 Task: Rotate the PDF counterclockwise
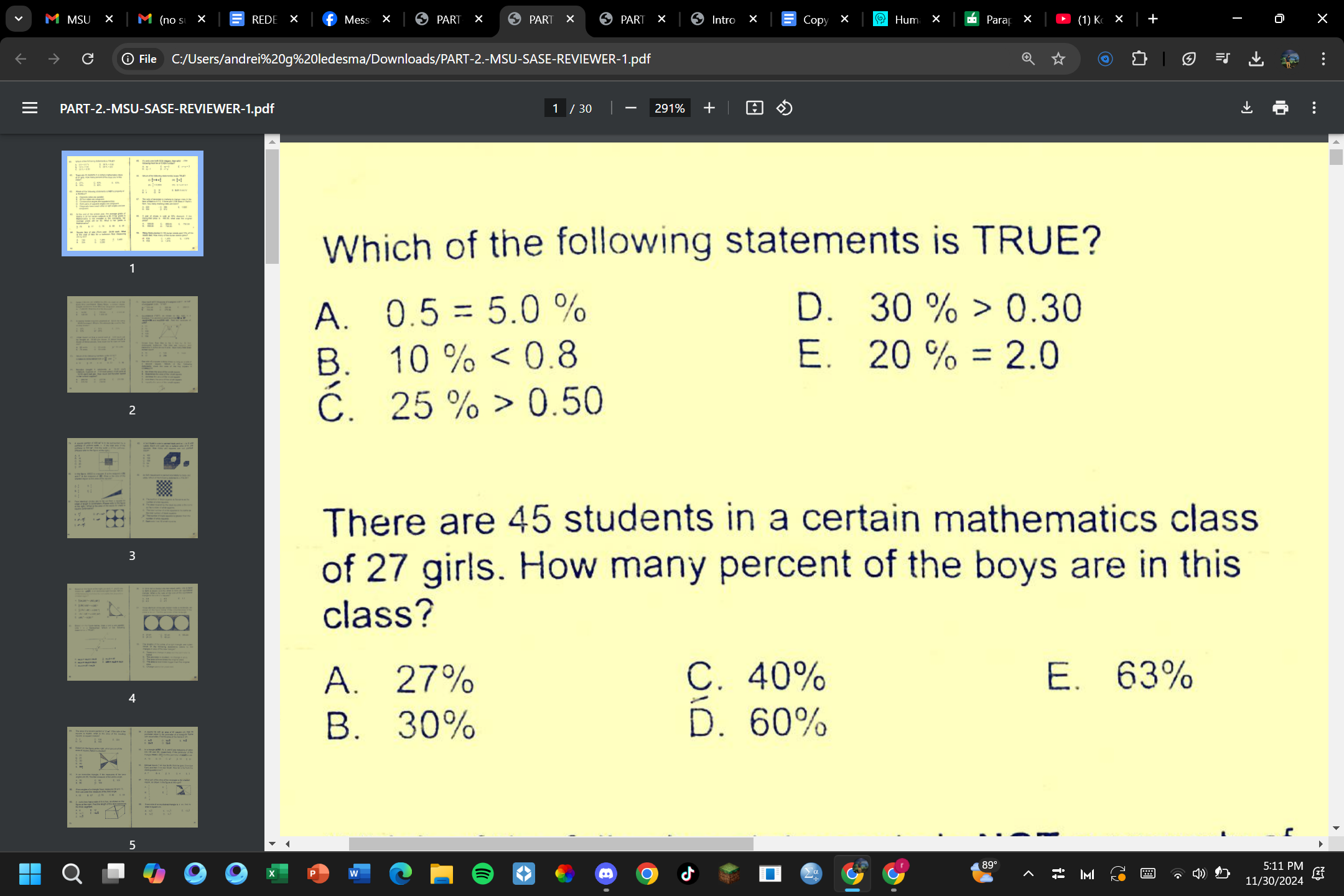tap(784, 108)
